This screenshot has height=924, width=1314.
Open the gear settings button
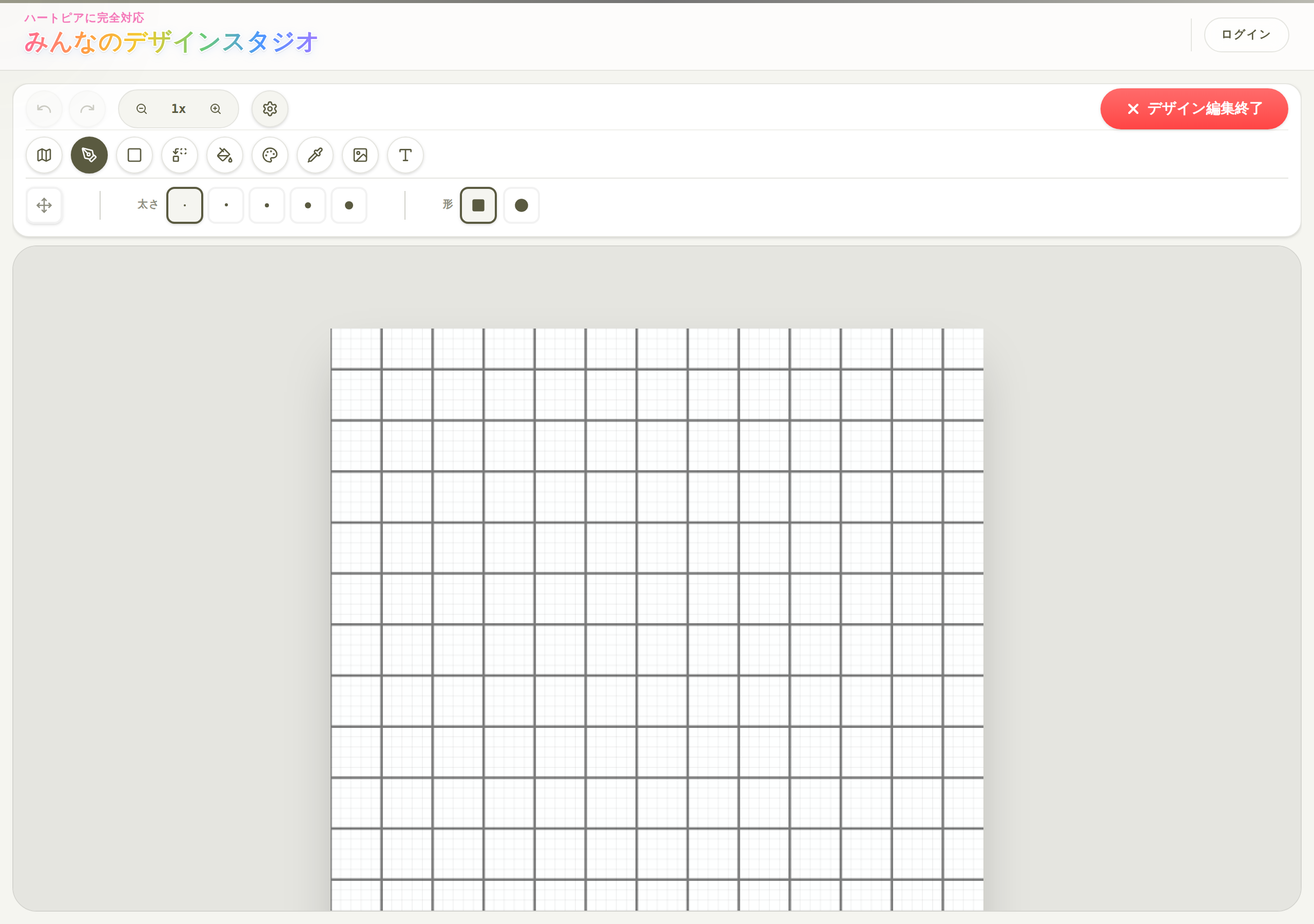[x=270, y=109]
